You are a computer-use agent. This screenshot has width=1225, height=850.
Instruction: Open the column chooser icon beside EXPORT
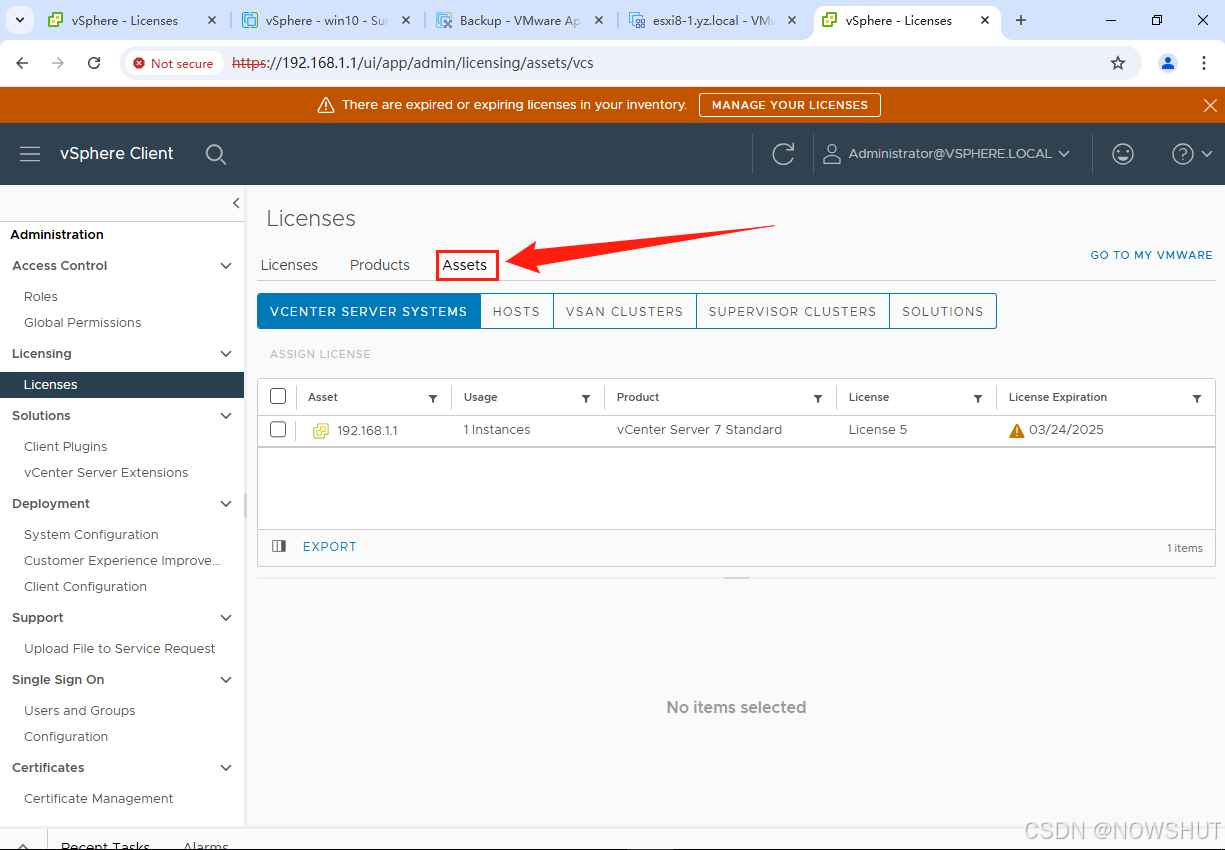point(279,547)
